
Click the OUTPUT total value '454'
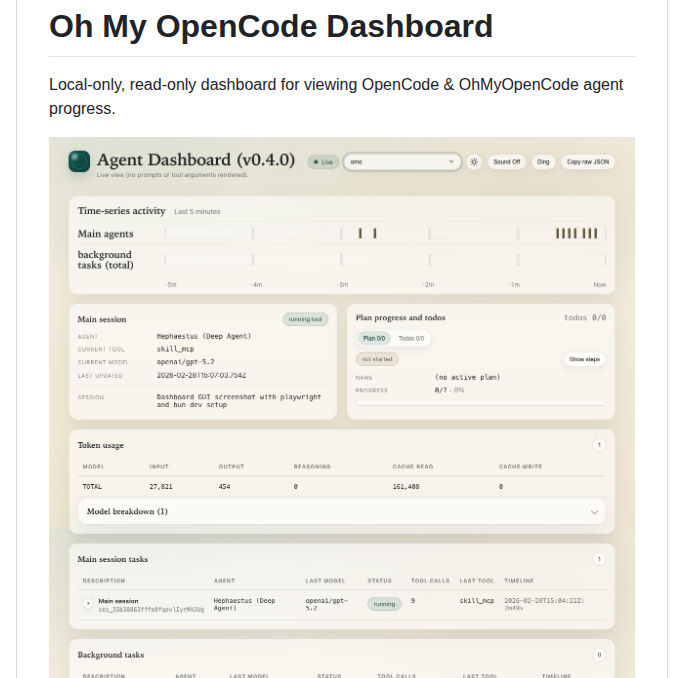tap(224, 486)
